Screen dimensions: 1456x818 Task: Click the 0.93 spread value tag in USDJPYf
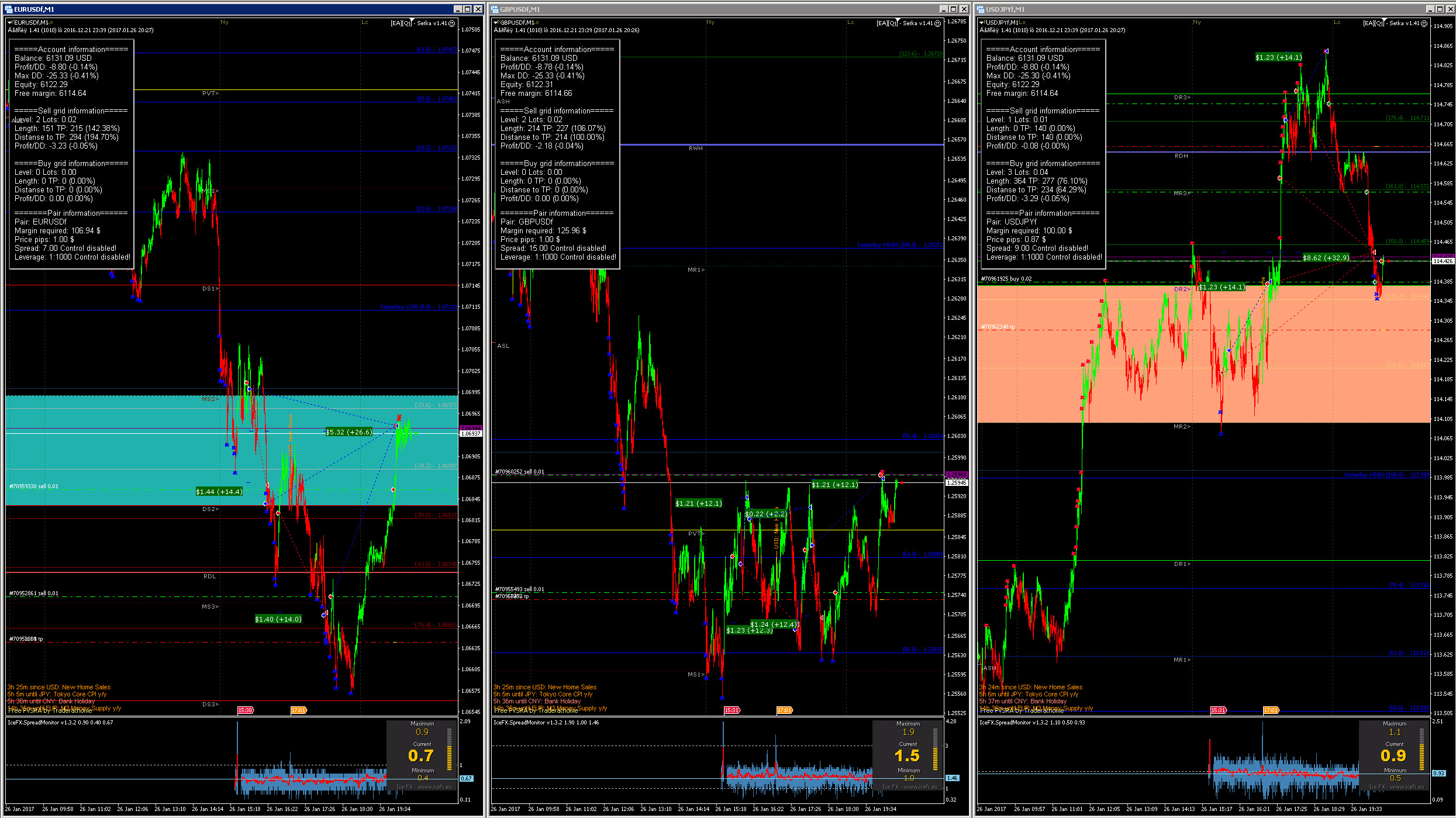tap(1438, 774)
